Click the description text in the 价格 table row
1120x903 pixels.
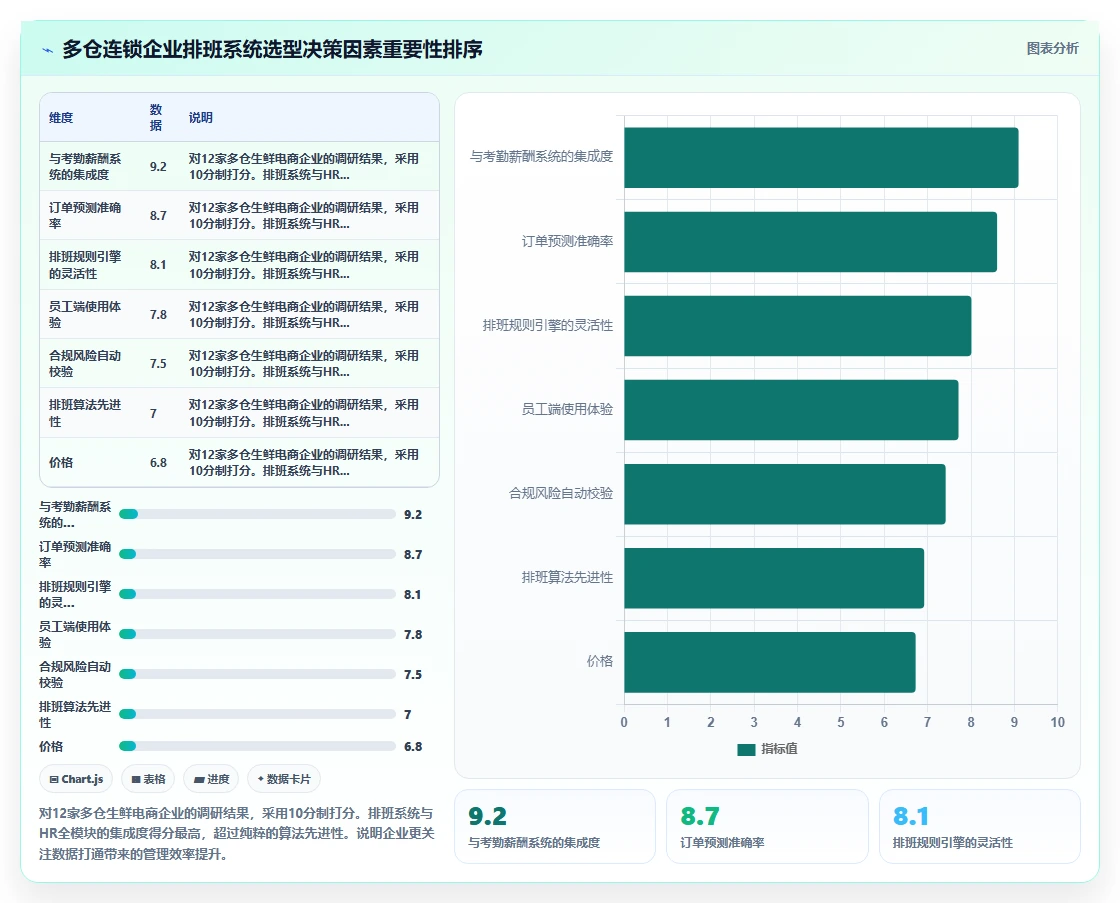304,463
